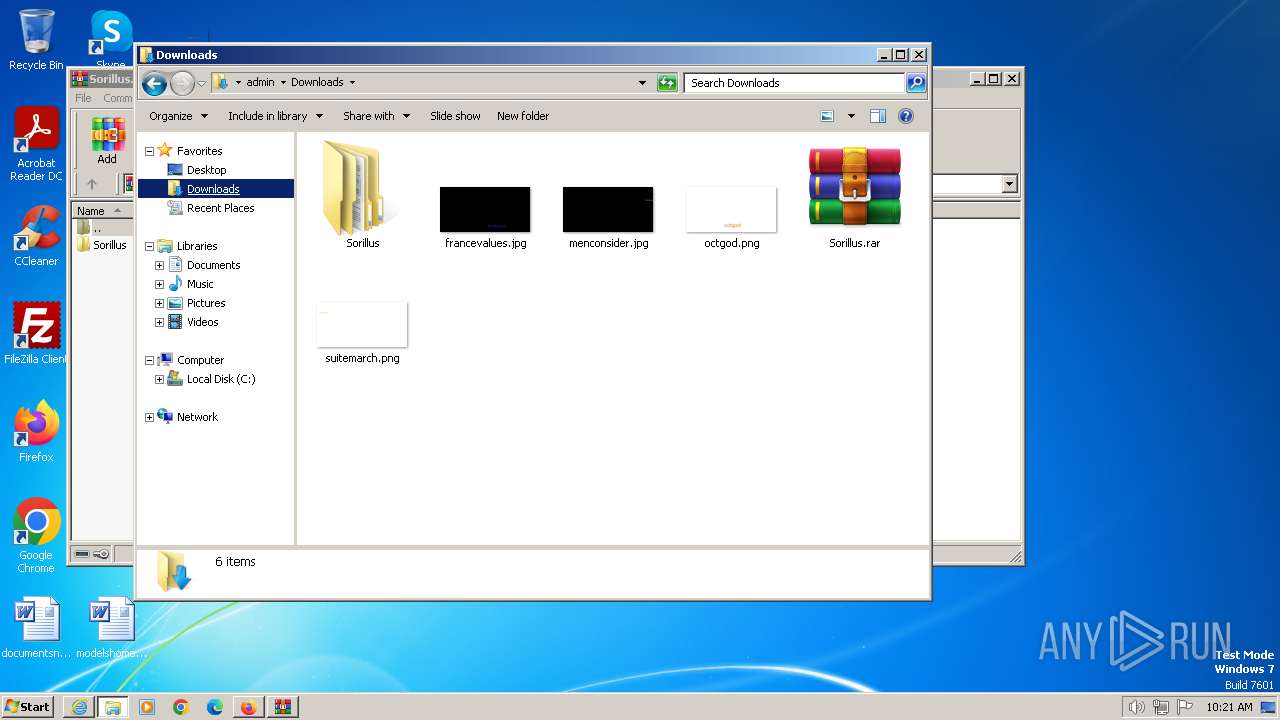Open the view options dropdown arrow
The image size is (1280, 720).
pos(851,116)
